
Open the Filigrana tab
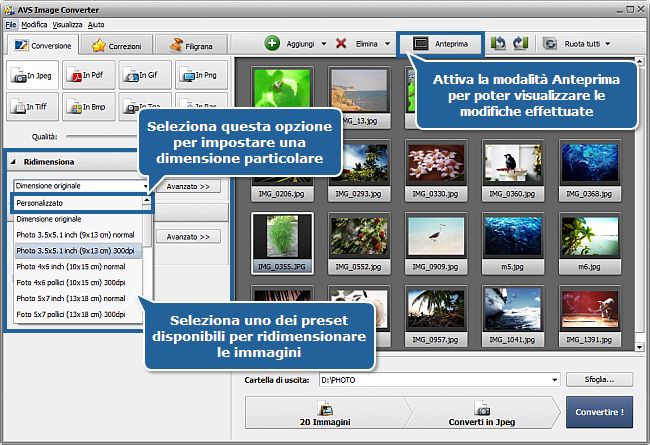pos(194,45)
